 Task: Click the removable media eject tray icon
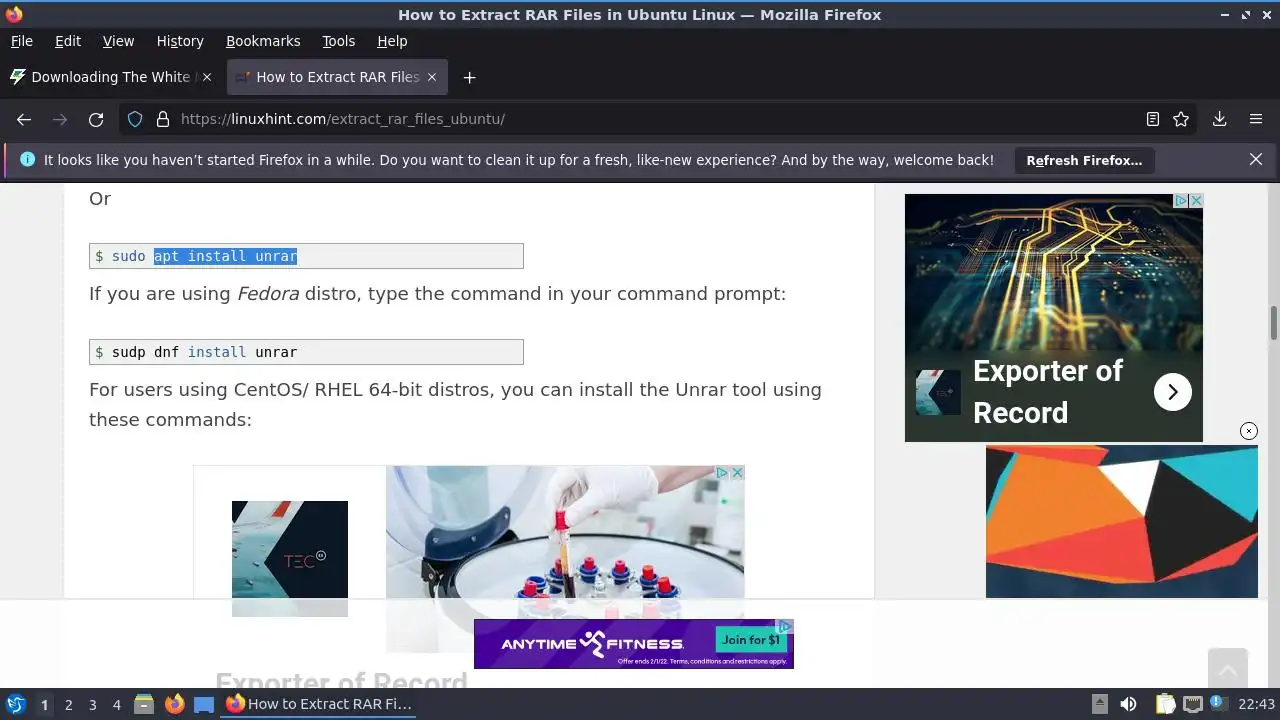coord(1099,704)
